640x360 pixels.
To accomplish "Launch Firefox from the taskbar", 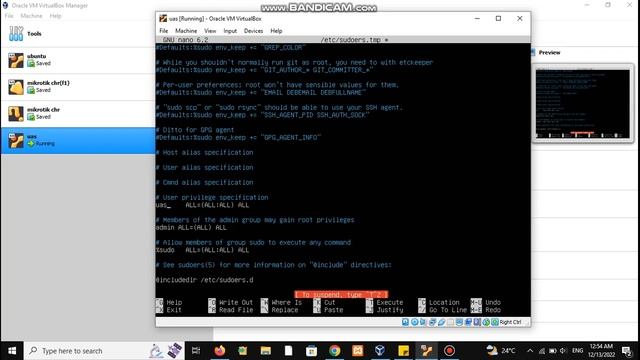I will (x=220, y=351).
